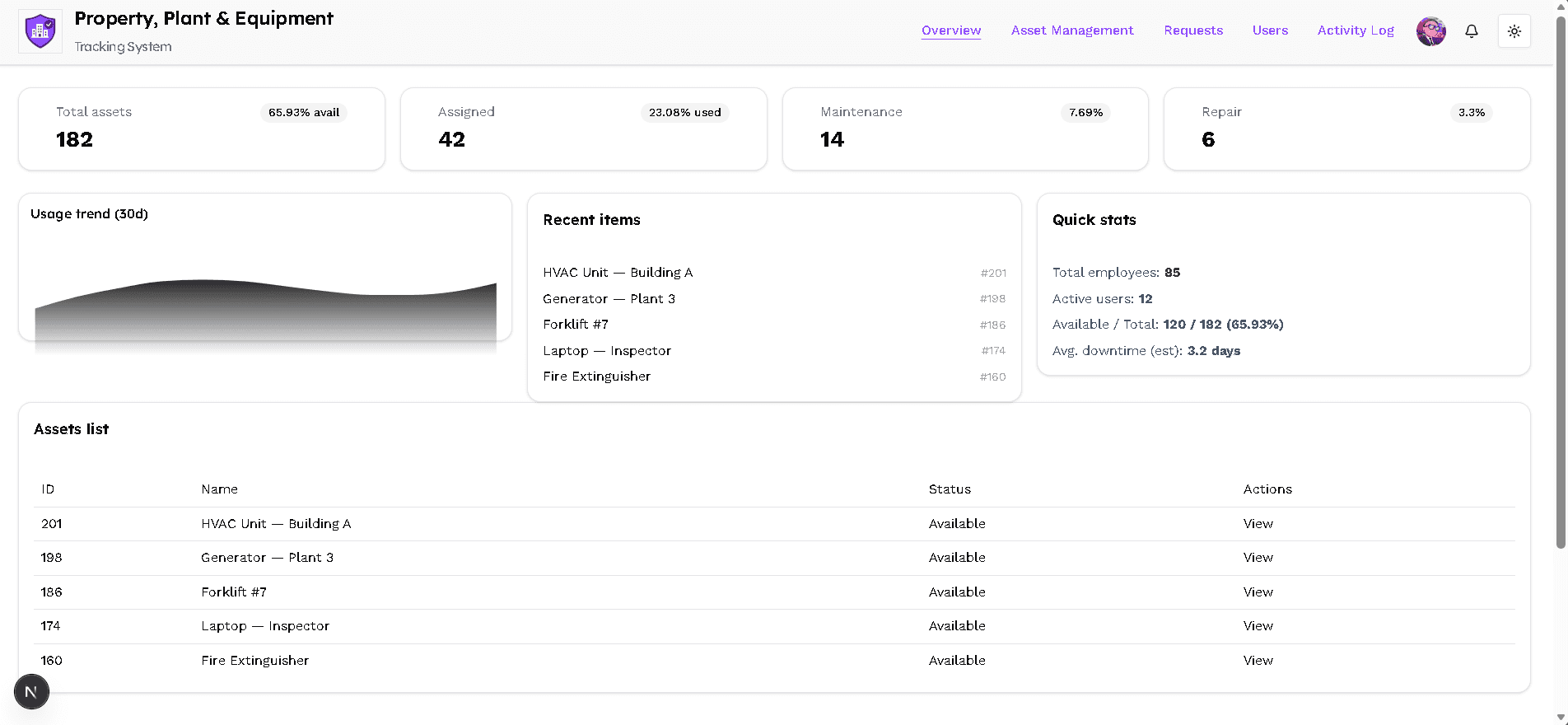The height and width of the screenshot is (725, 1568).
Task: Switch to Activity Log
Action: (x=1356, y=30)
